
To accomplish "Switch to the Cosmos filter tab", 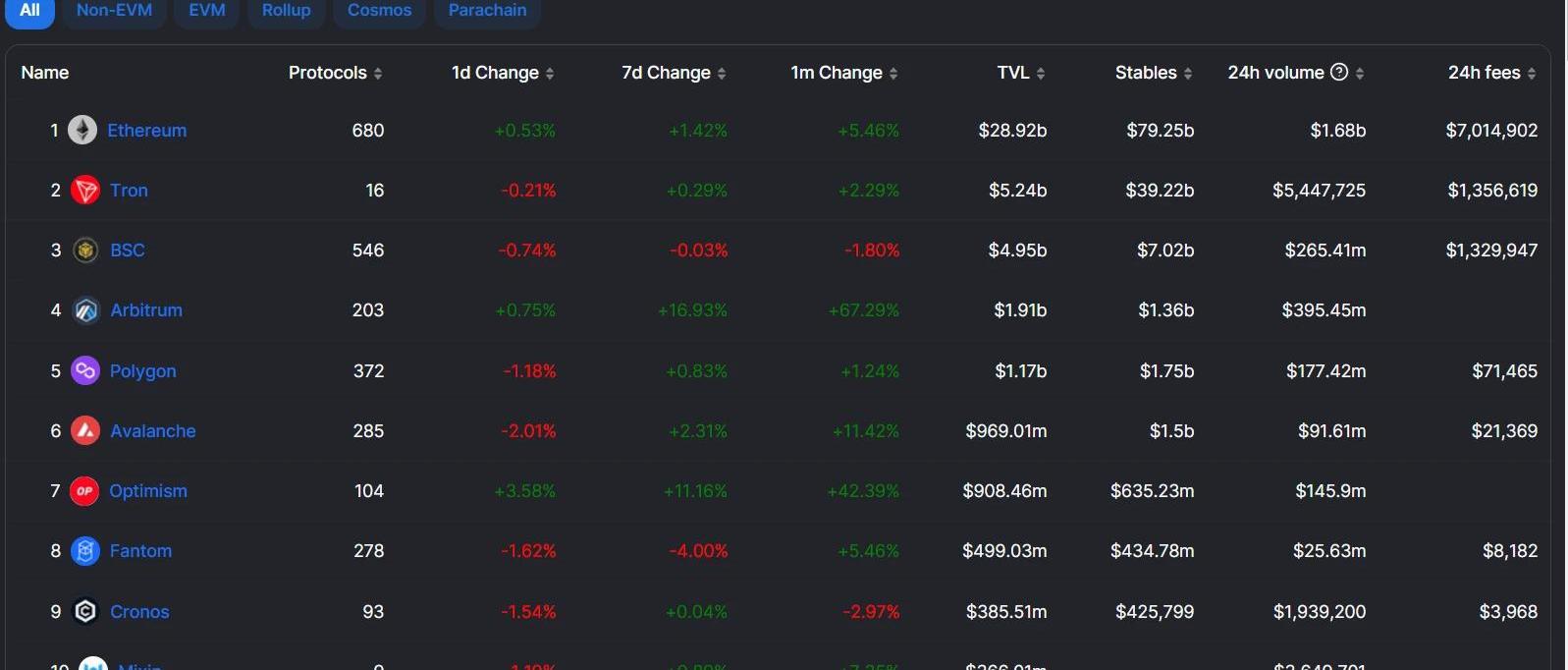I will [379, 11].
